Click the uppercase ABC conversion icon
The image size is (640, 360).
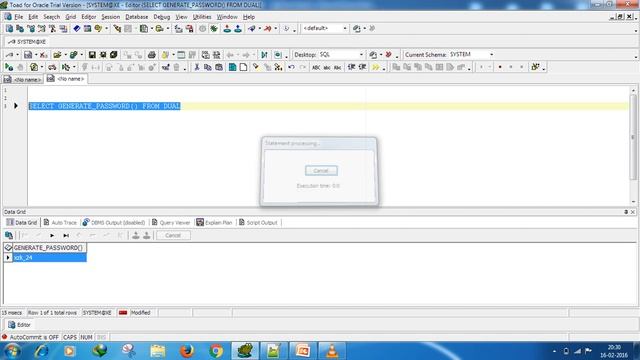pos(316,67)
